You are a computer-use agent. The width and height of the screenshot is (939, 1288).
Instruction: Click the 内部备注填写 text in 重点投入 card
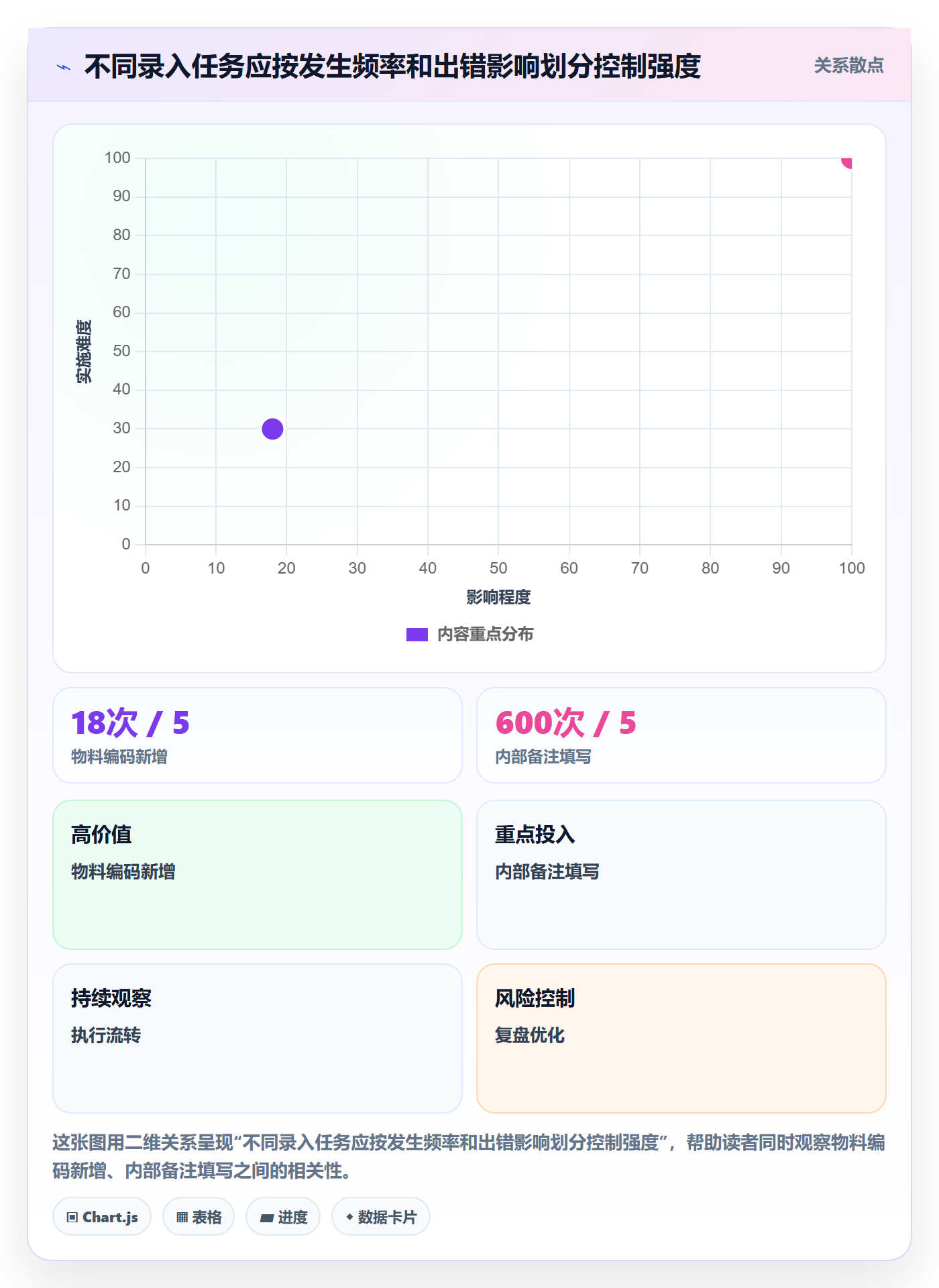pyautogui.click(x=547, y=871)
